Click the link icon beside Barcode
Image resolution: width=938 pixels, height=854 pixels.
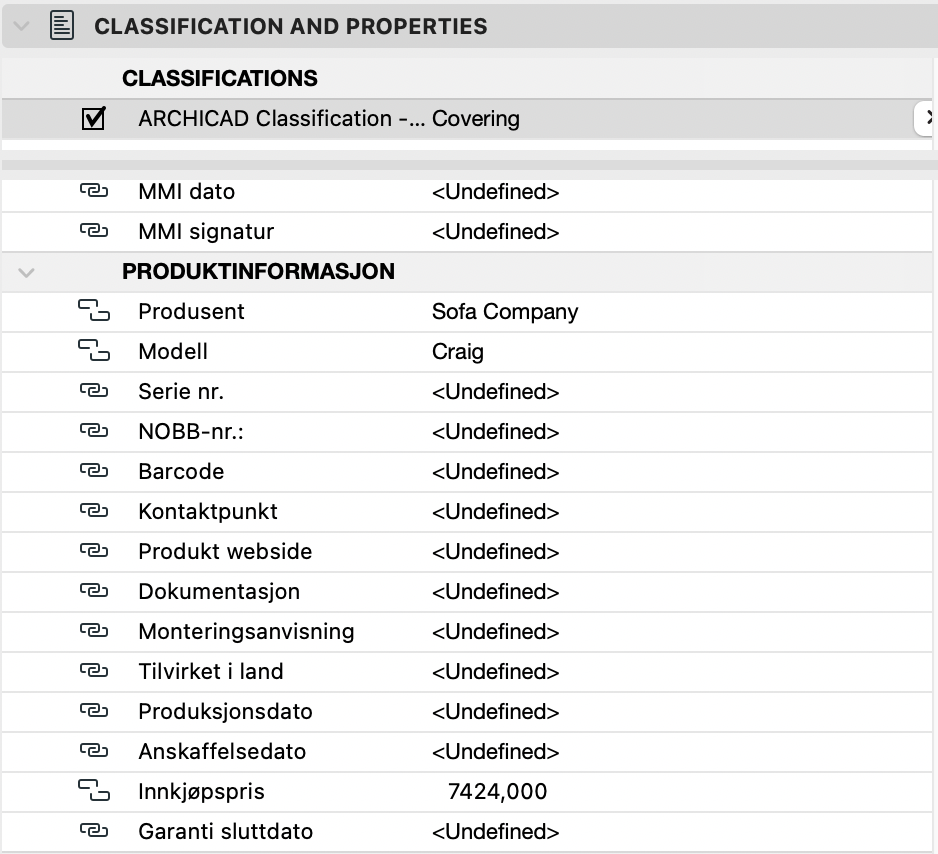tap(93, 471)
